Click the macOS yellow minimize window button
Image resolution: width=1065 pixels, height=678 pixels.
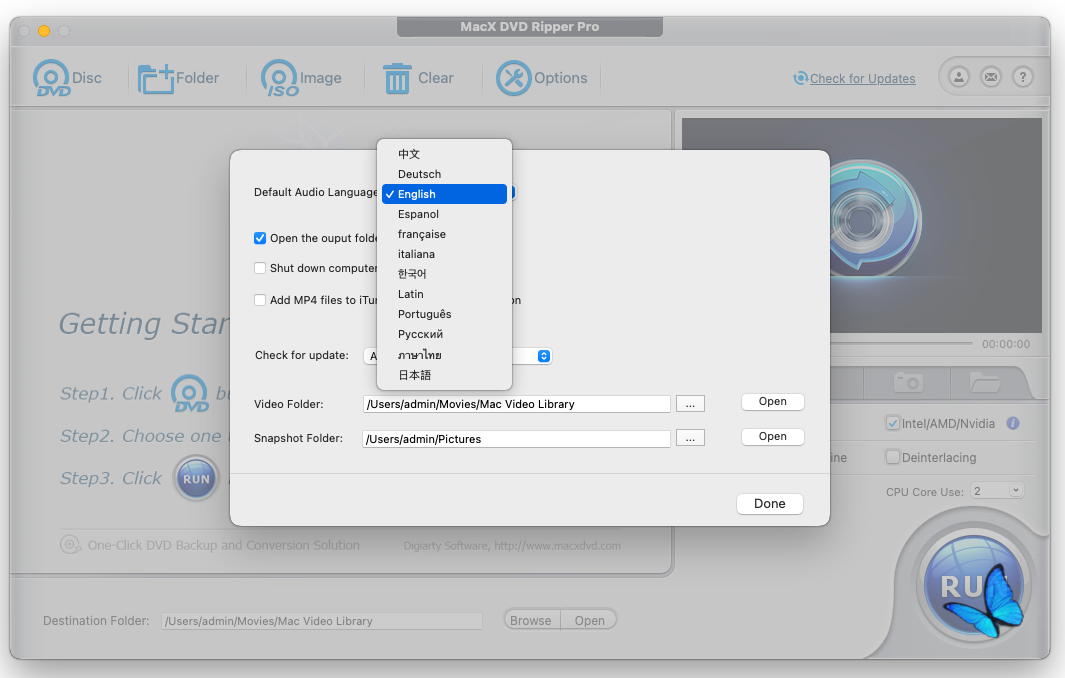tap(43, 31)
